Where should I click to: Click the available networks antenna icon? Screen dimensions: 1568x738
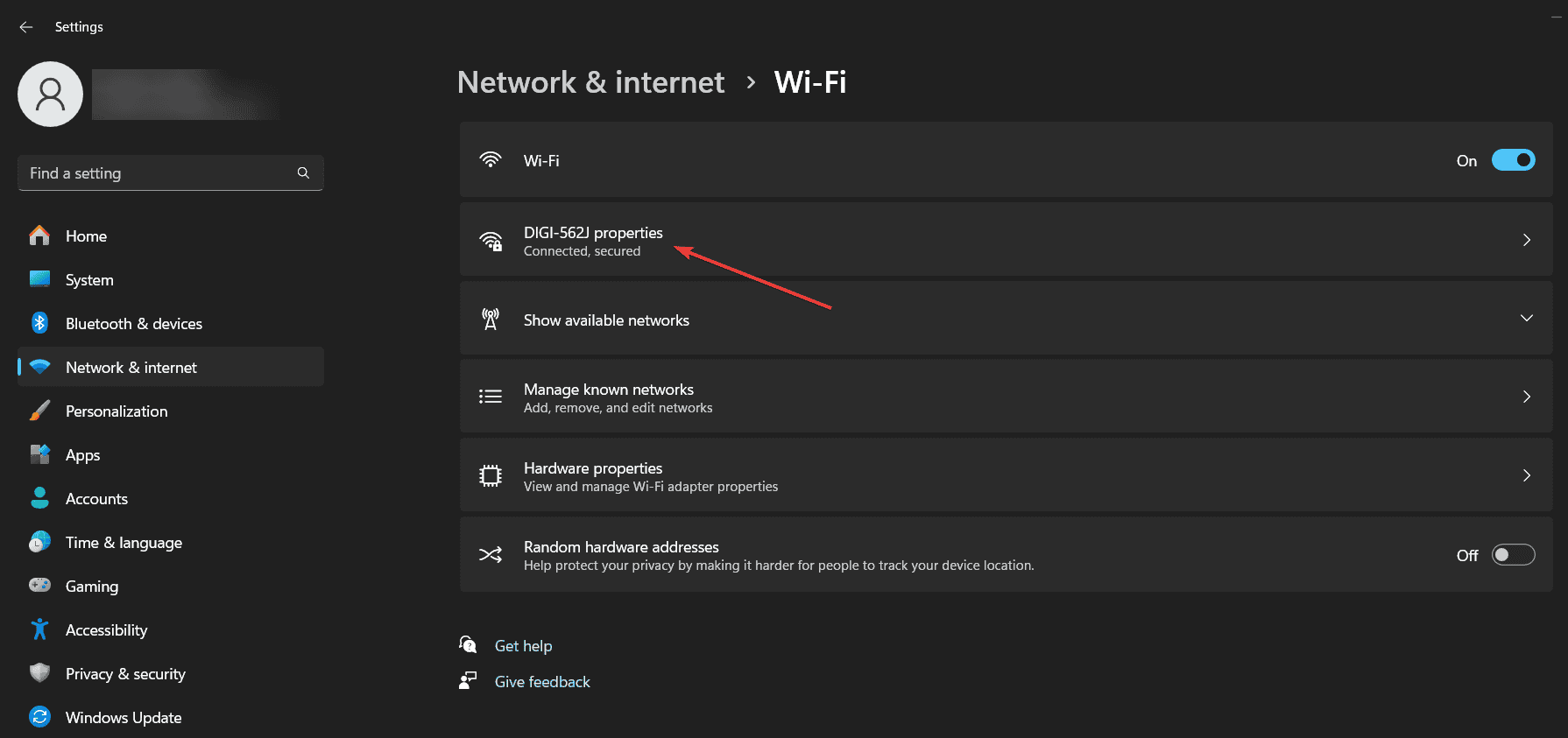coord(491,319)
